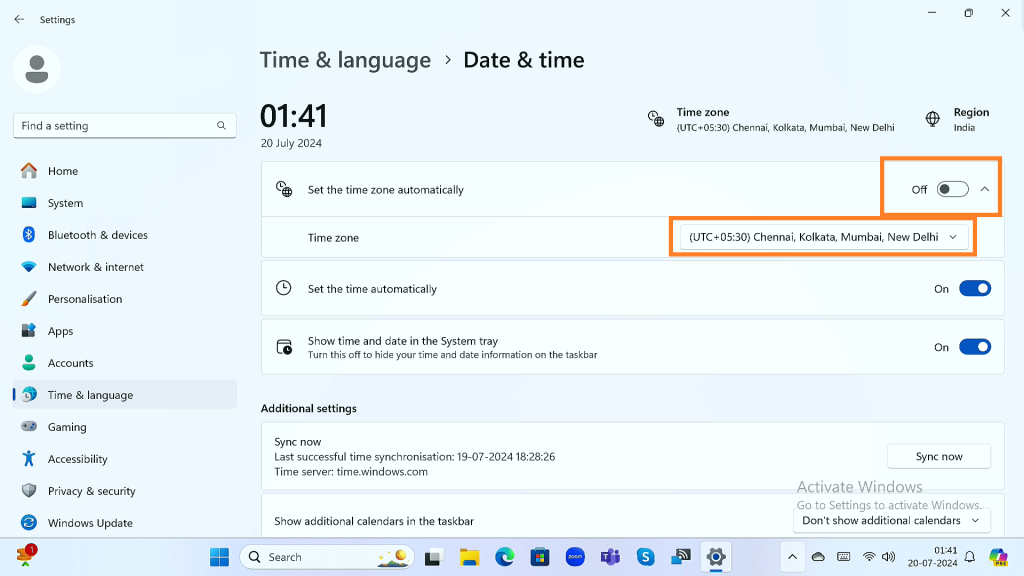Disable Show time and date in System tray
This screenshot has width=1024, height=576.
(974, 347)
